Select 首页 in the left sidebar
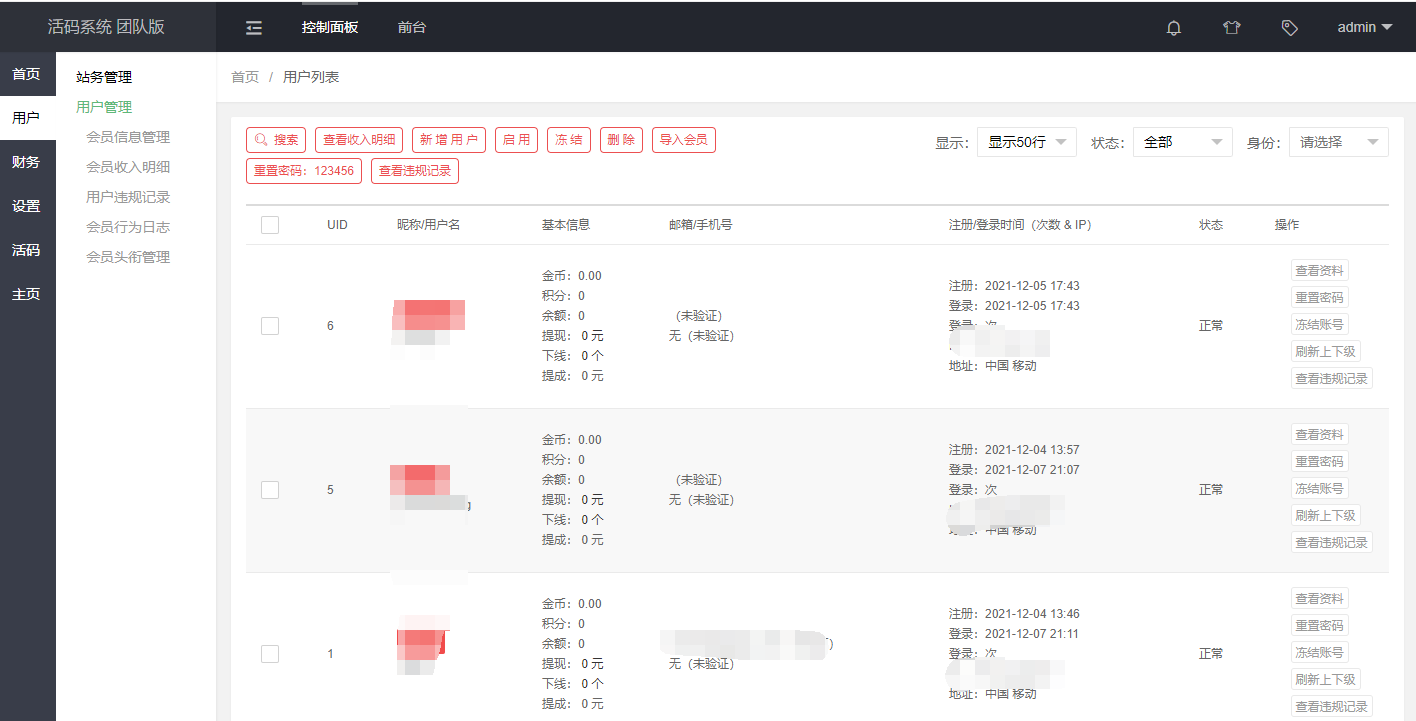Screen dimensions: 1416x721 (x=27, y=74)
